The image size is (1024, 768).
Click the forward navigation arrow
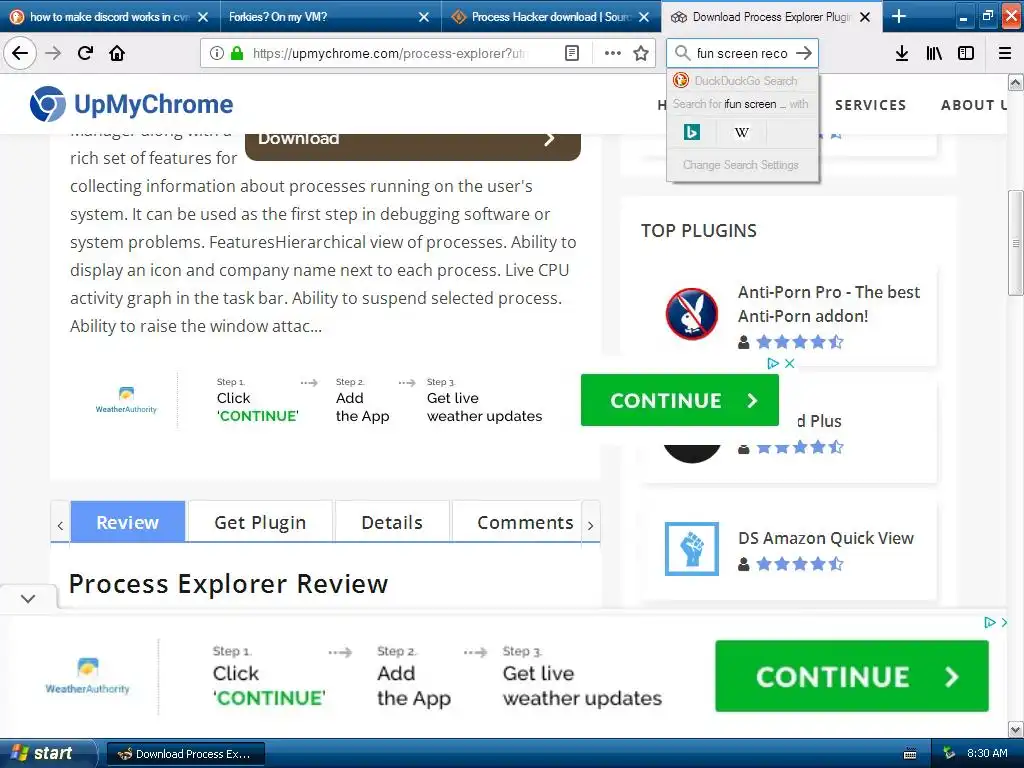(x=53, y=53)
